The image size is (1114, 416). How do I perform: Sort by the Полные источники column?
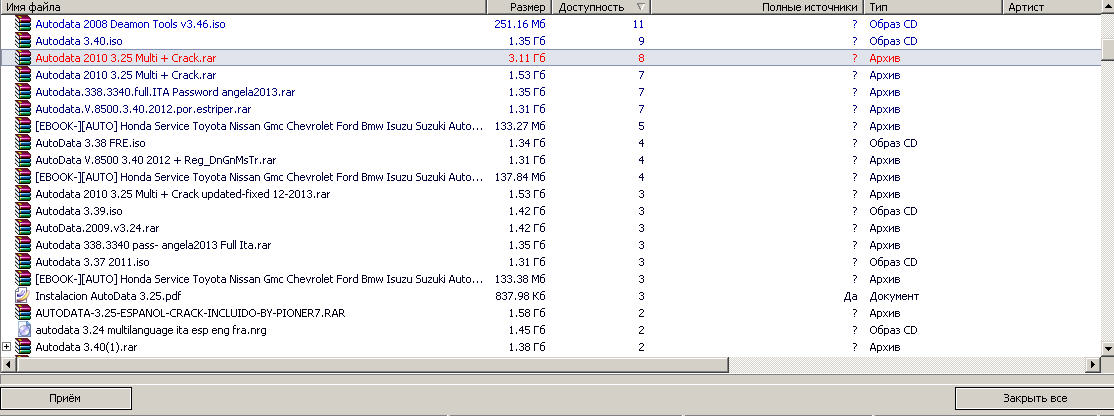(757, 7)
